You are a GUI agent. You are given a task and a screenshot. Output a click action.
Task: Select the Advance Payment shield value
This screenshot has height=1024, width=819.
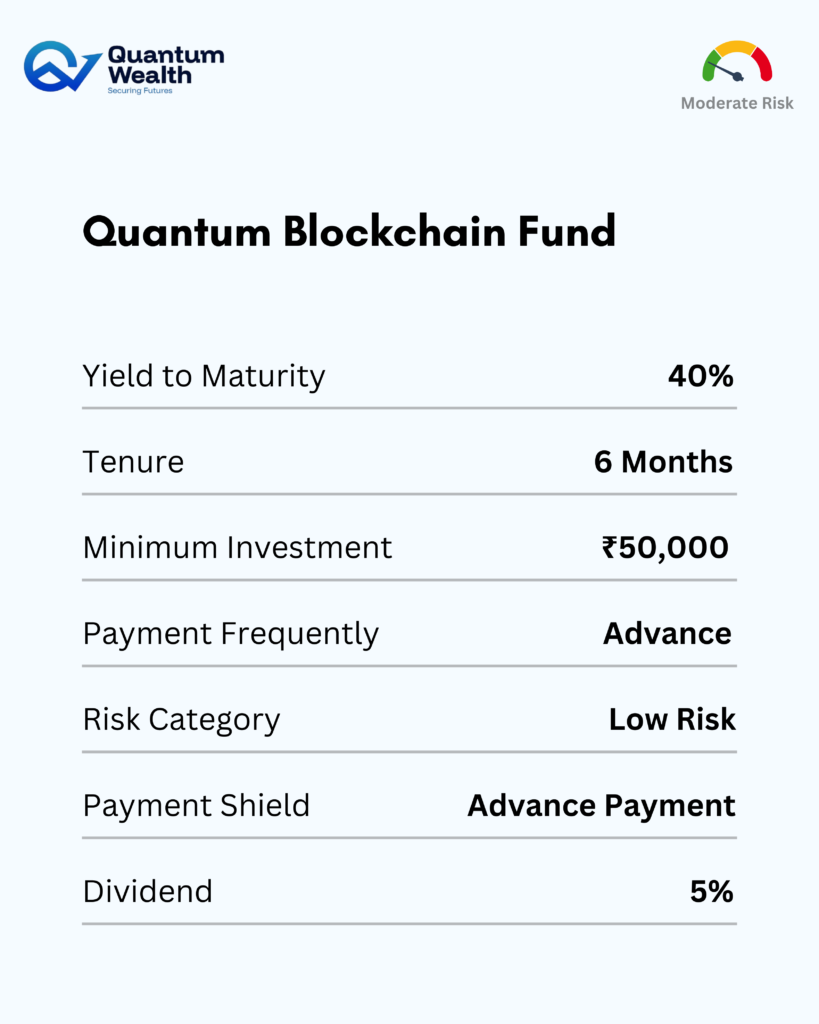tap(601, 806)
